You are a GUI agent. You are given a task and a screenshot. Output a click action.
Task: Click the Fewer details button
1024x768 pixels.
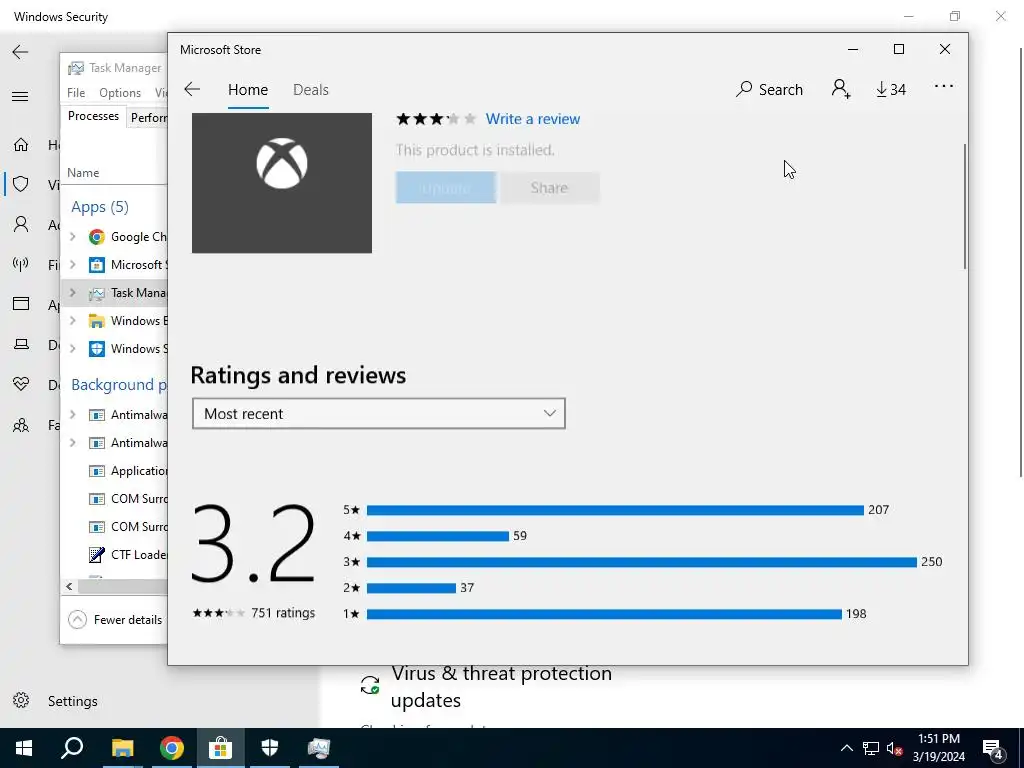click(116, 619)
